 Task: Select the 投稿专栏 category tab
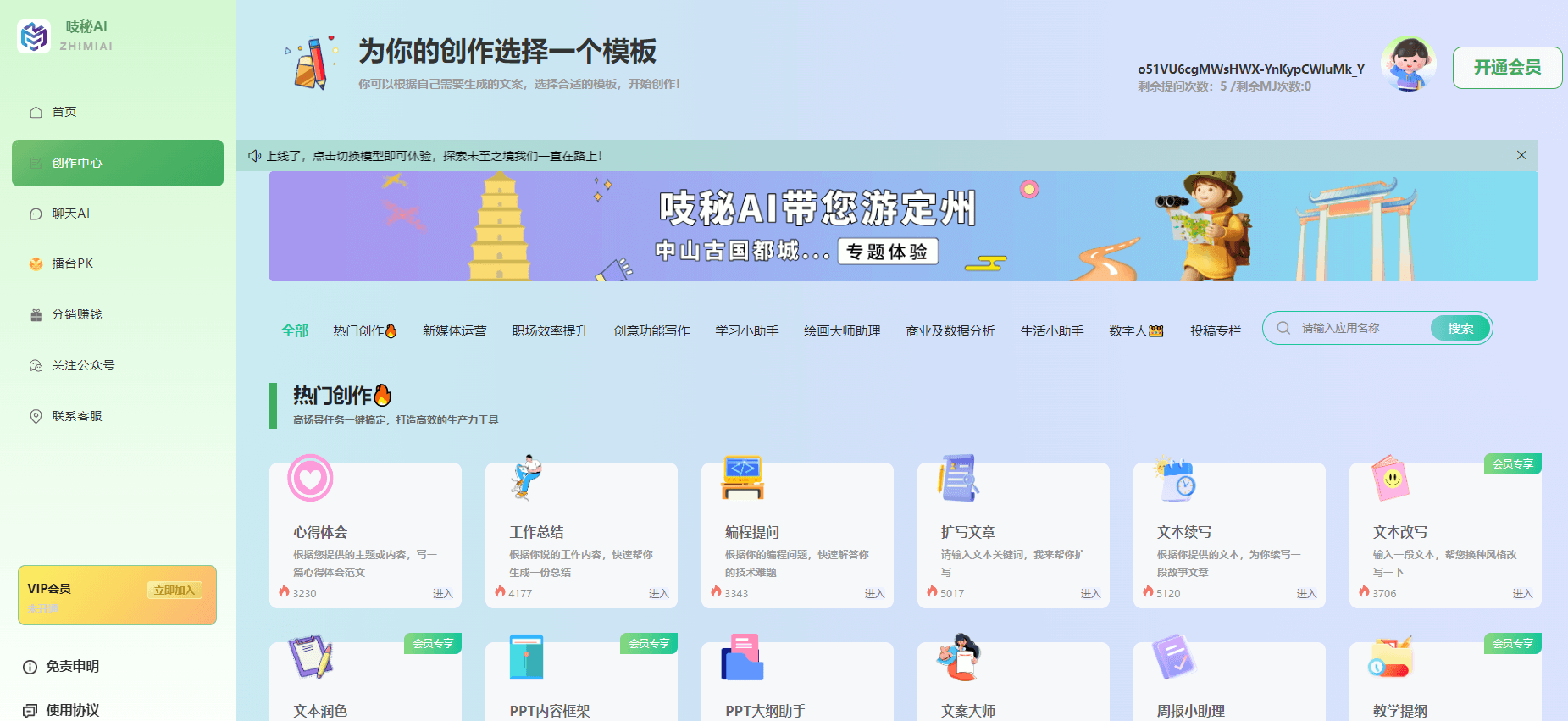(x=1216, y=330)
